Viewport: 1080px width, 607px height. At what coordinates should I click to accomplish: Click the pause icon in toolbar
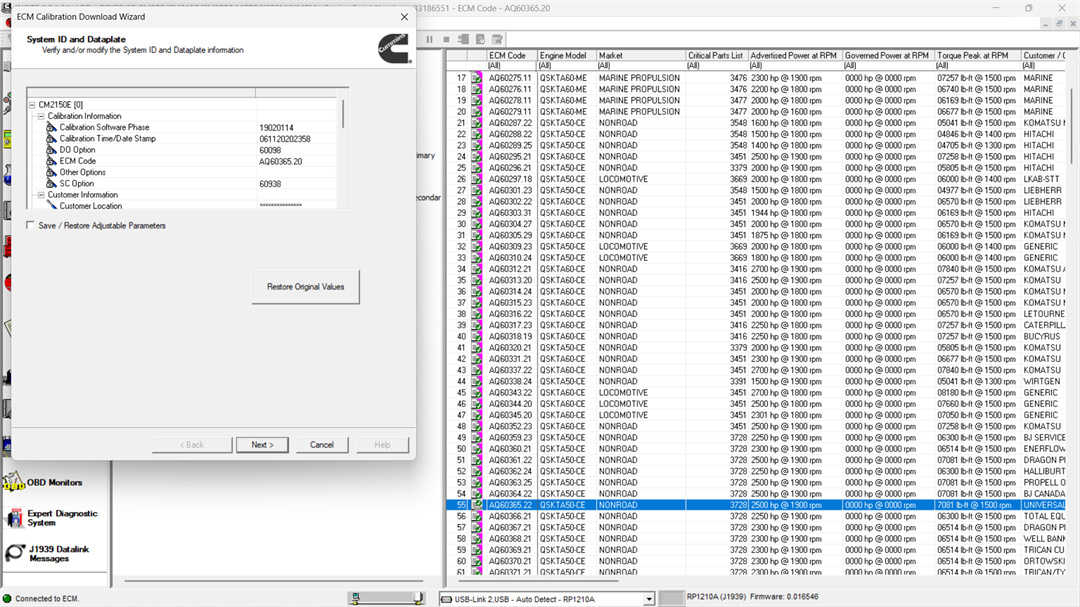[430, 39]
